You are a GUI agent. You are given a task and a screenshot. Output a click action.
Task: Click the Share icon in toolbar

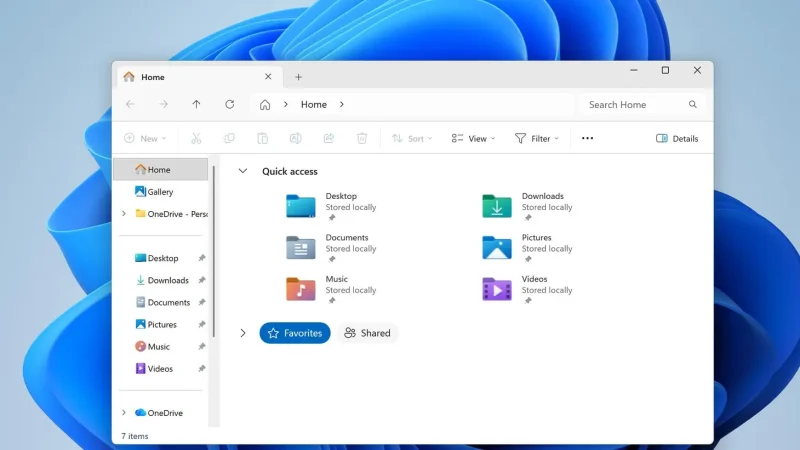click(329, 138)
